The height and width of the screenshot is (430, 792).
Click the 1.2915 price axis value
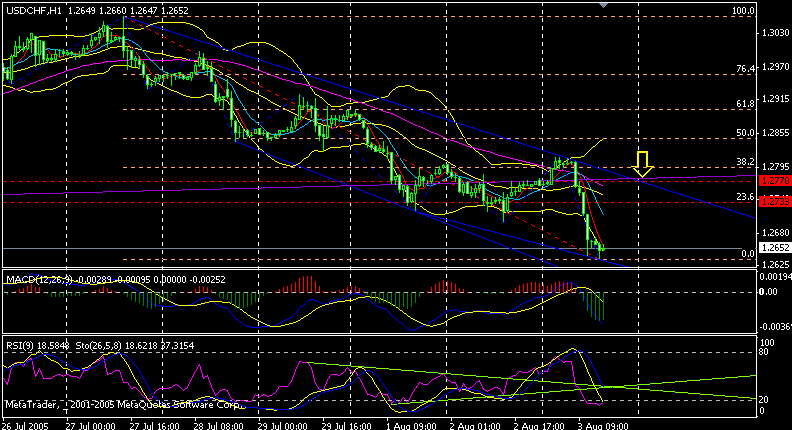coord(775,99)
